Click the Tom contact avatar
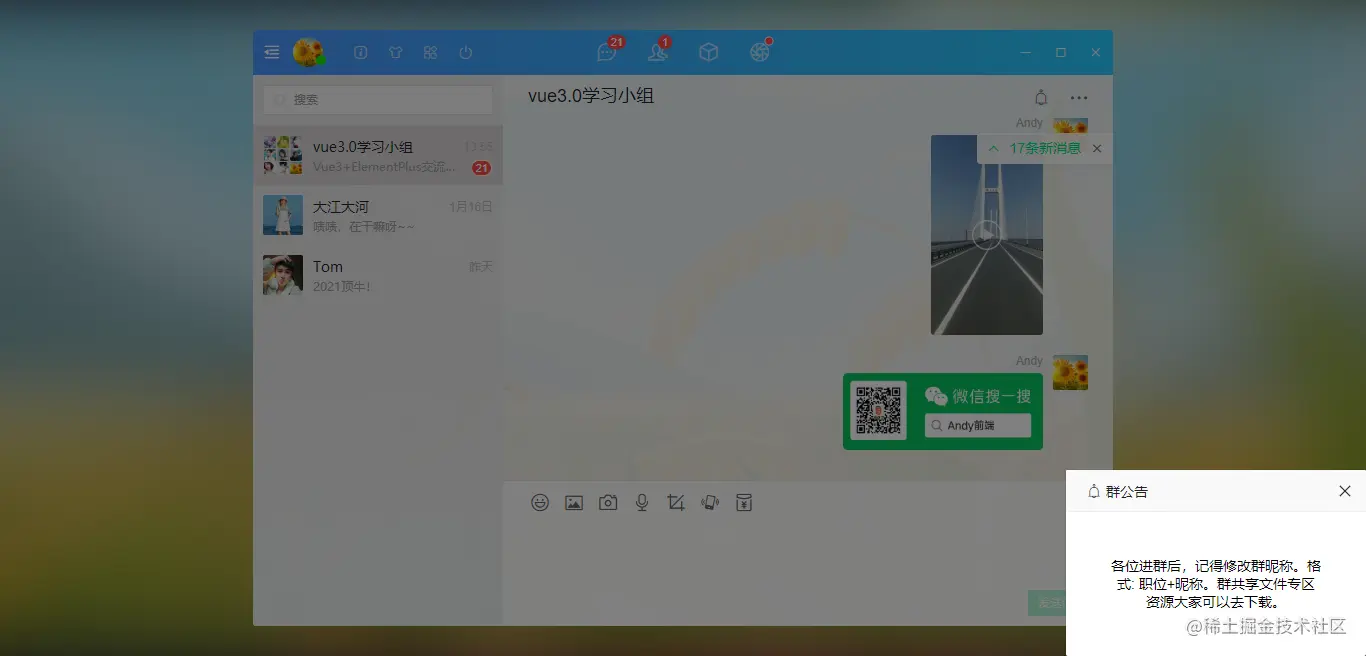This screenshot has height=656, width=1366. (283, 275)
